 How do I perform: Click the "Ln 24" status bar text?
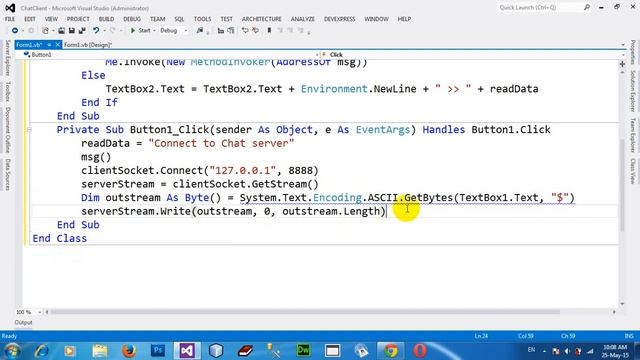(x=481, y=336)
